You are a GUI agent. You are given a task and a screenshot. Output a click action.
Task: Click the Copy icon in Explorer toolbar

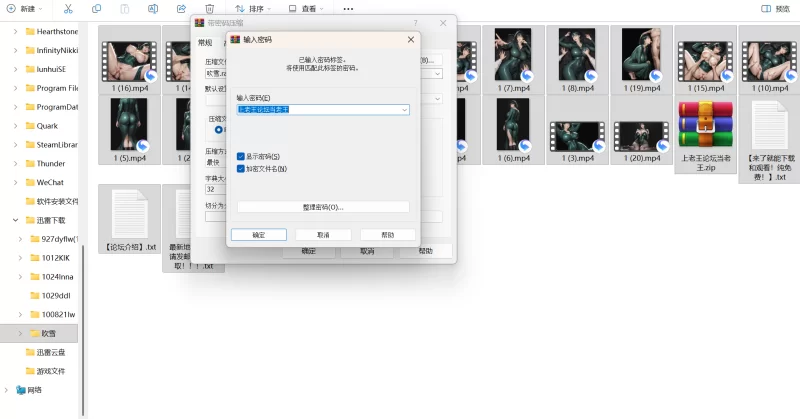(96, 8)
